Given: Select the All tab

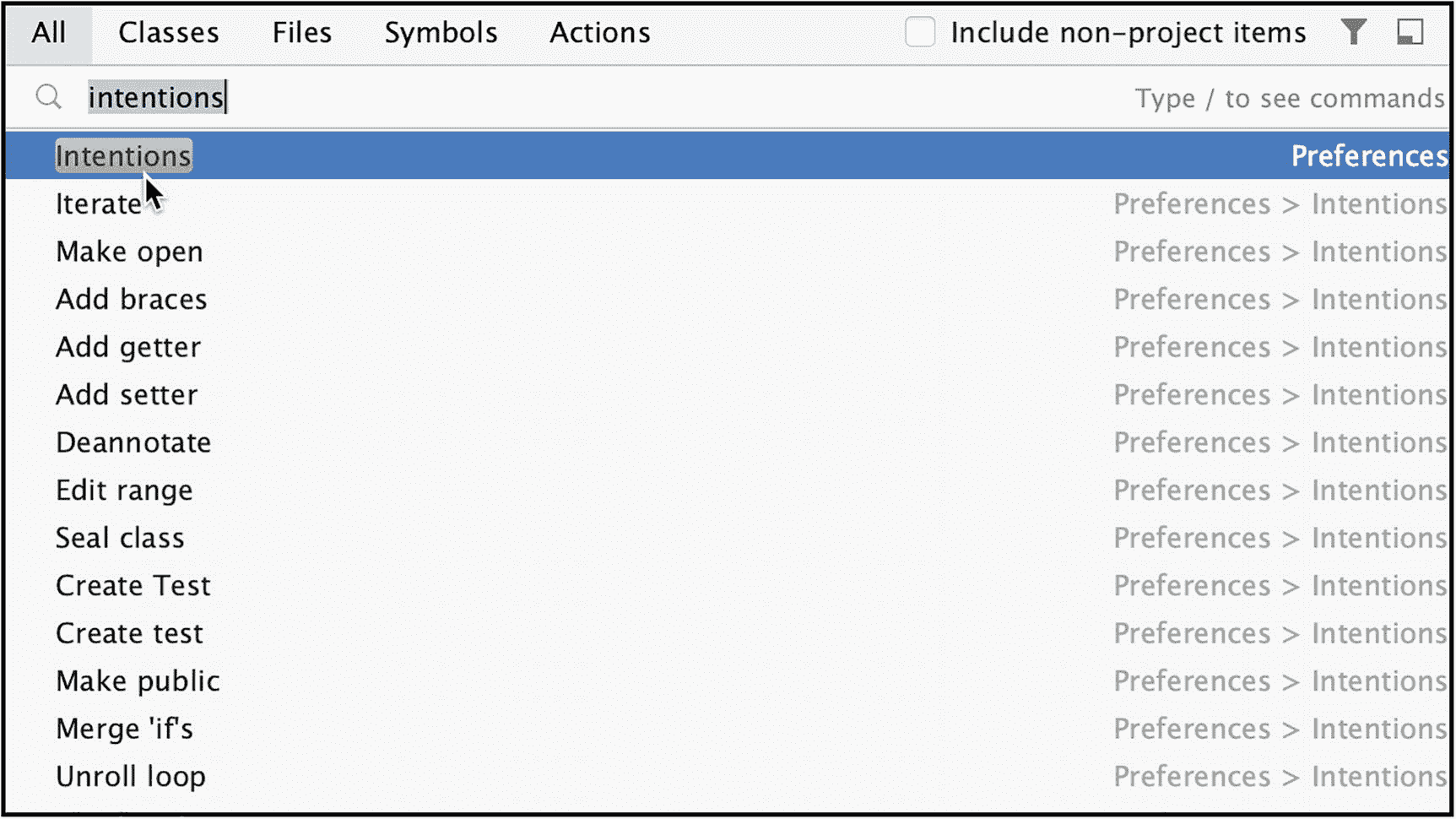Looking at the screenshot, I should pos(49,33).
